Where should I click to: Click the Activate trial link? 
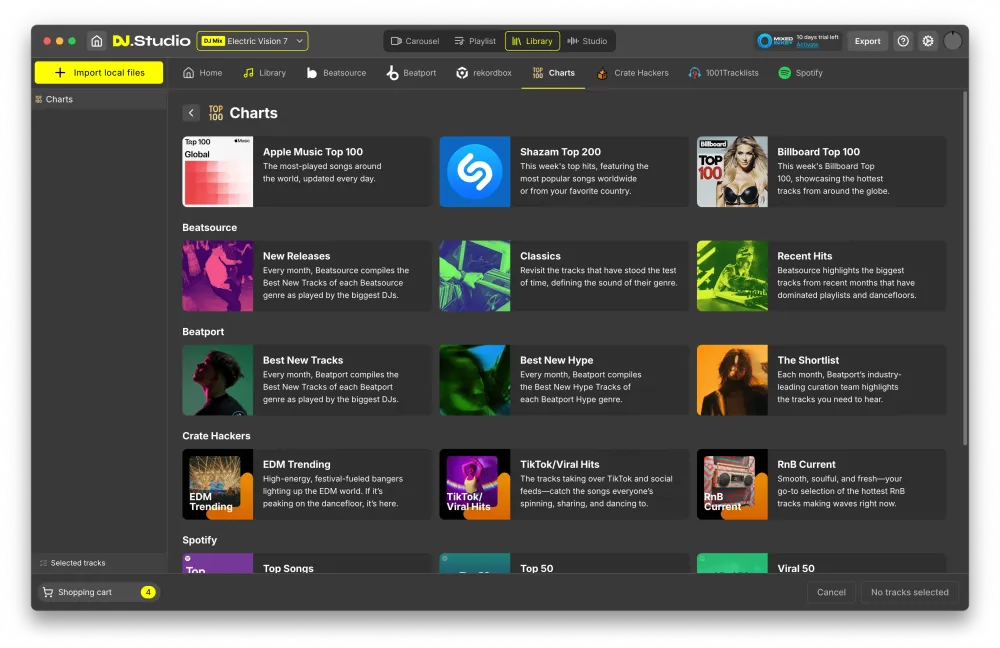[807, 45]
